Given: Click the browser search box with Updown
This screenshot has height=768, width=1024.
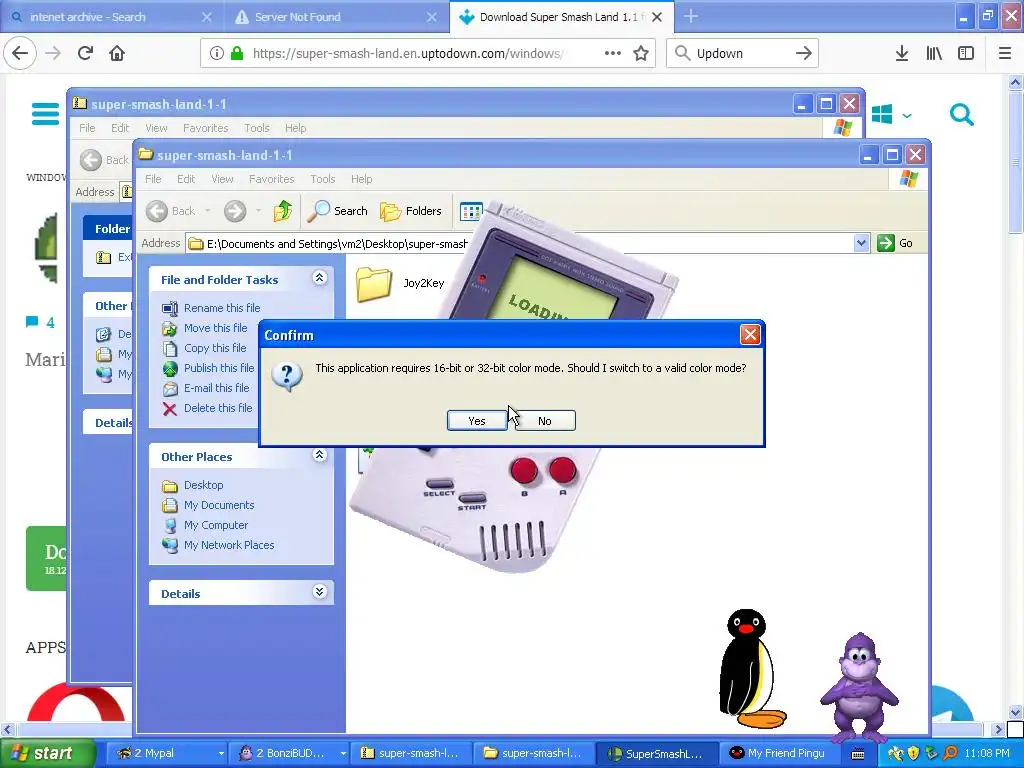Looking at the screenshot, I should [740, 54].
